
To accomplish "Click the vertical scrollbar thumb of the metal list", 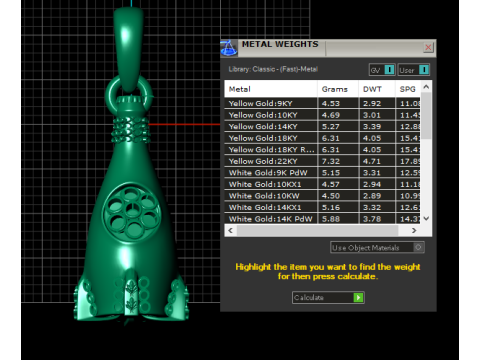I will [426, 116].
